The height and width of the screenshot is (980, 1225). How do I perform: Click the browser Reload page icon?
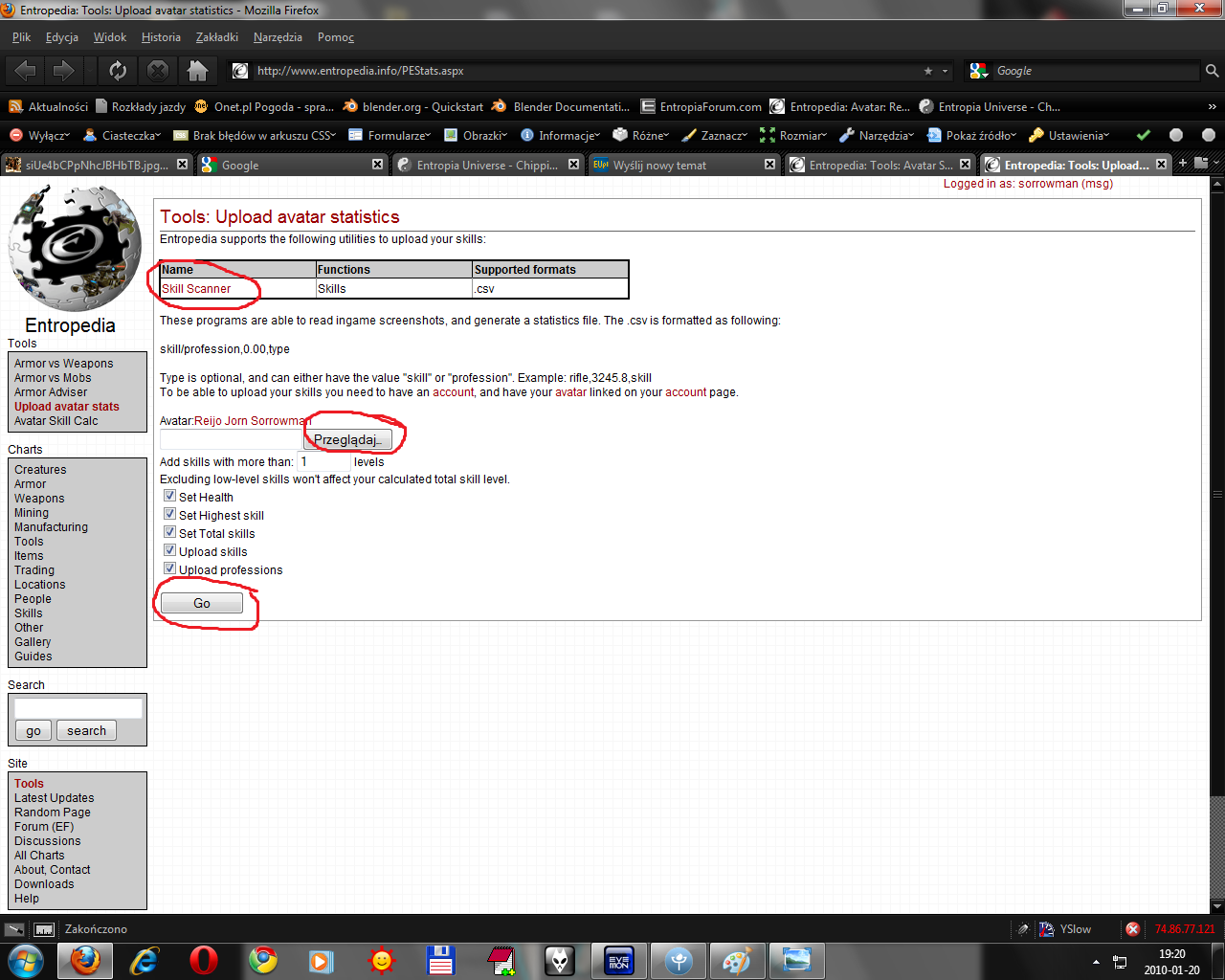coord(118,71)
